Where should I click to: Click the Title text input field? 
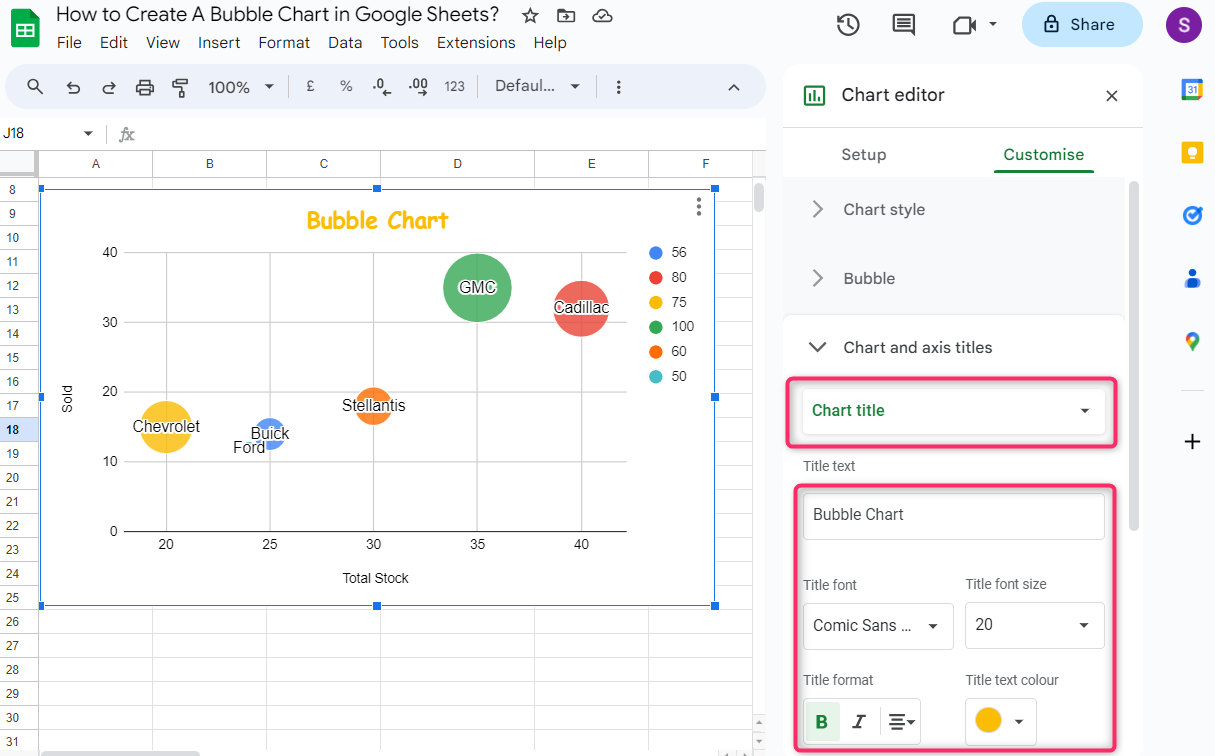(953, 515)
